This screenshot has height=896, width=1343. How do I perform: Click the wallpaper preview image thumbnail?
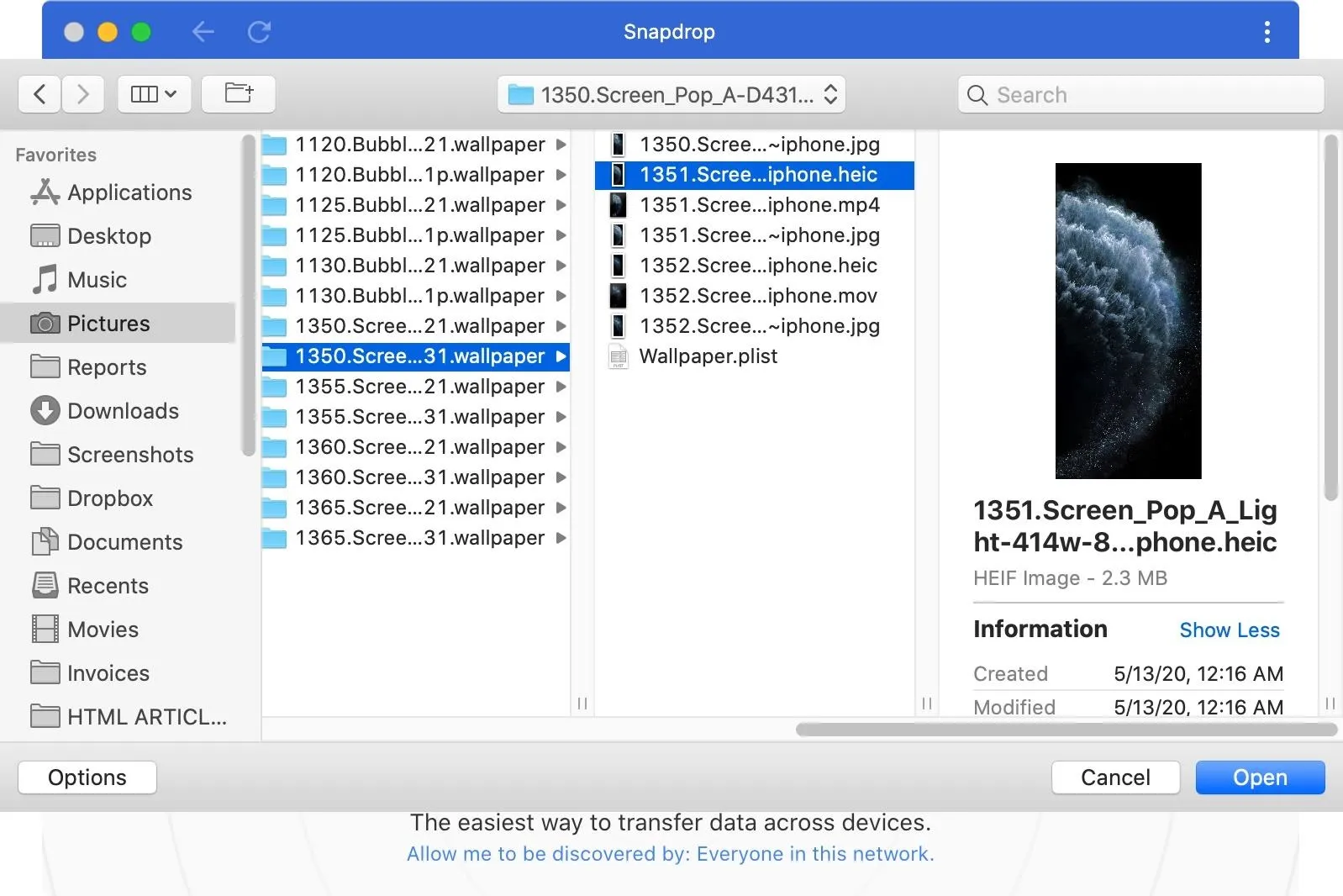click(x=1128, y=321)
